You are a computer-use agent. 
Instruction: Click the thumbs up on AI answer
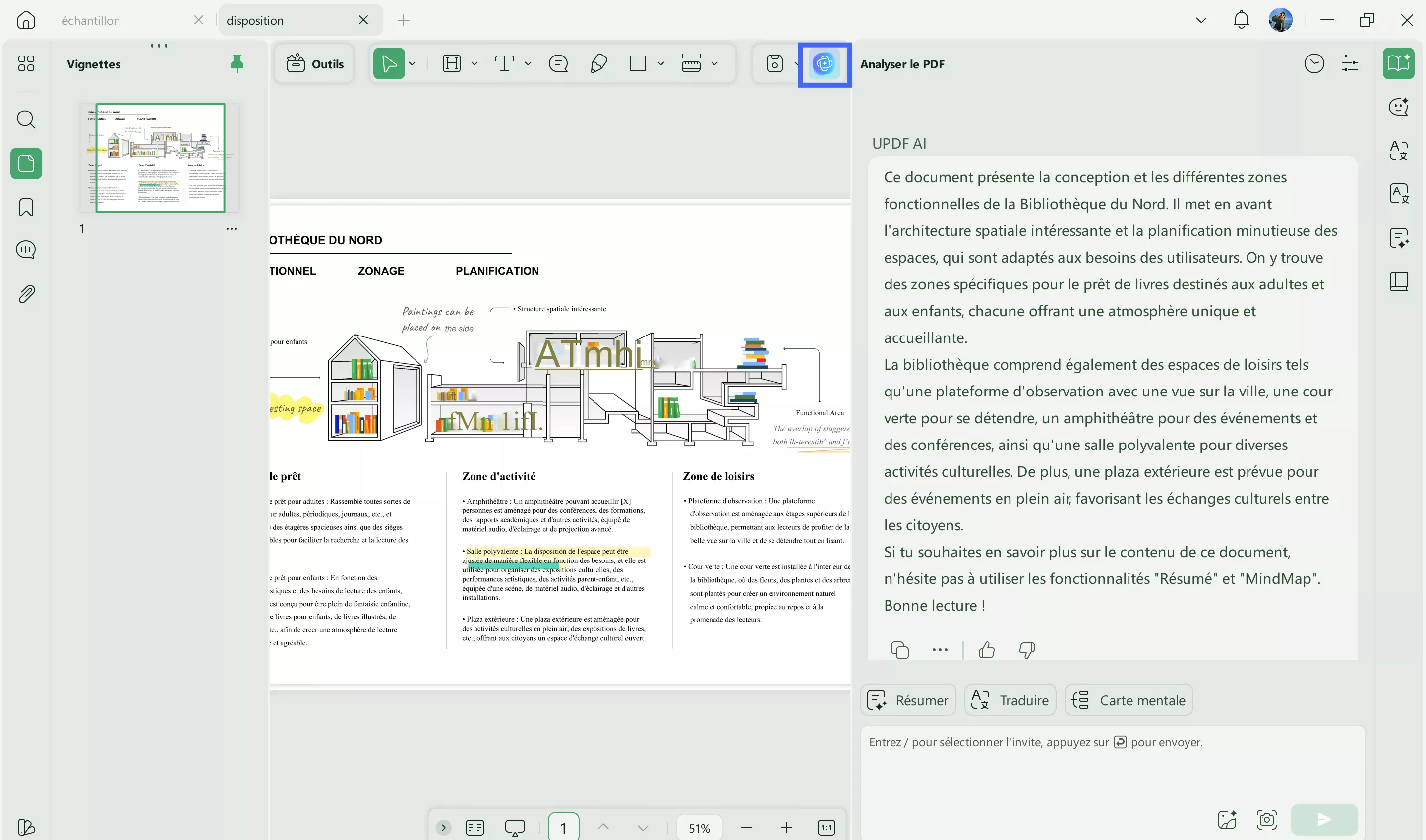point(987,650)
